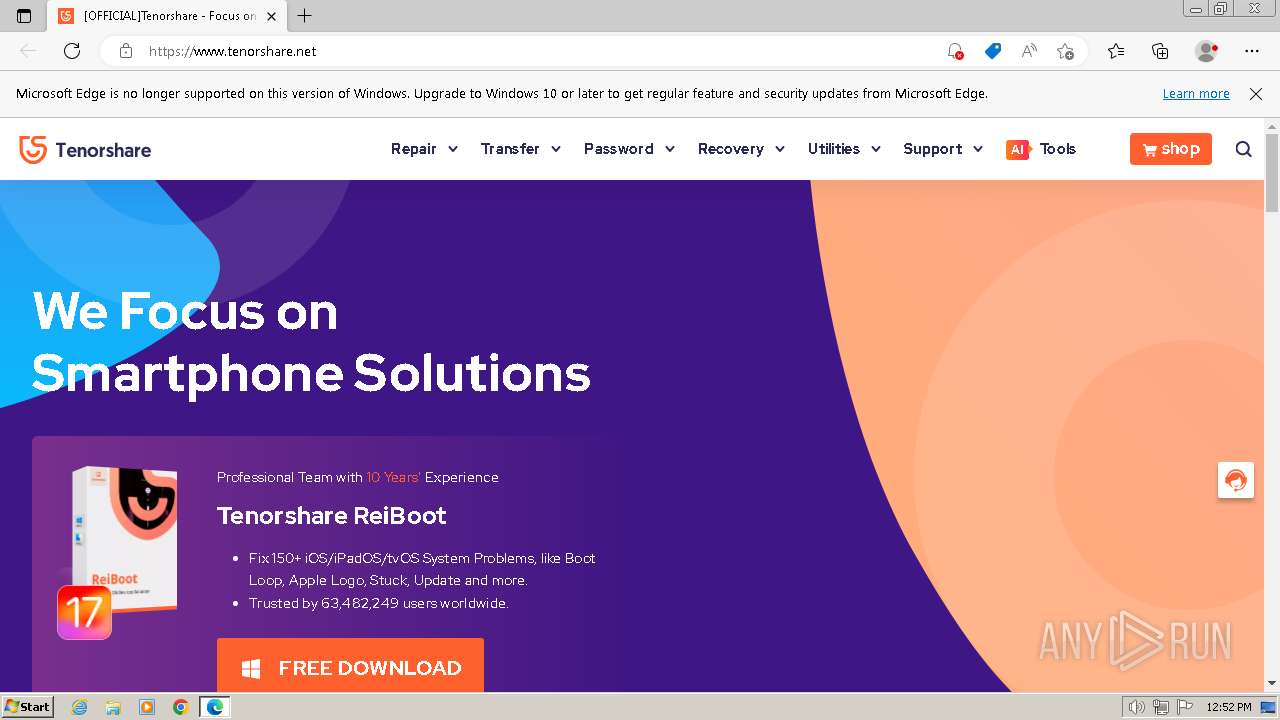
Task: Open the Windows Start menu
Action: tap(27, 707)
